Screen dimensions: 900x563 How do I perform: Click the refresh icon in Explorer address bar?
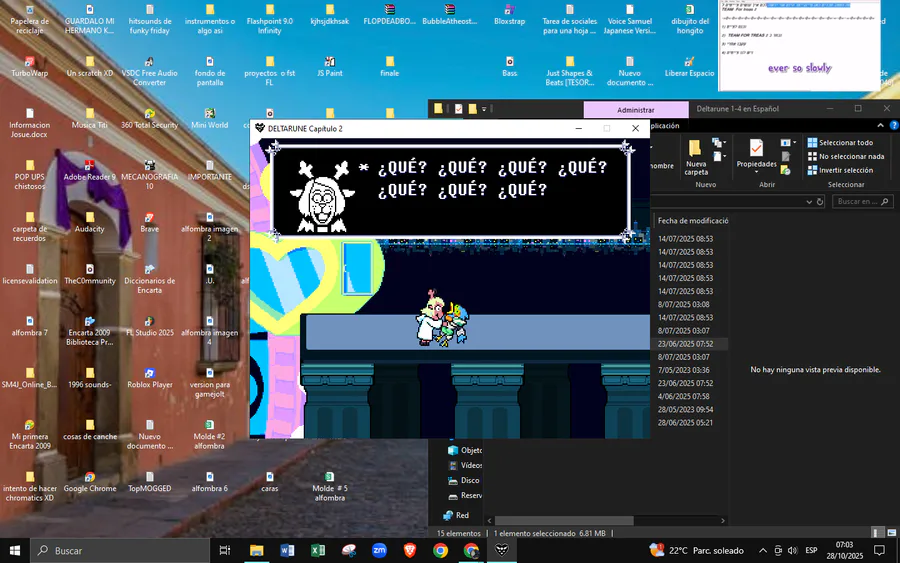[x=820, y=201]
